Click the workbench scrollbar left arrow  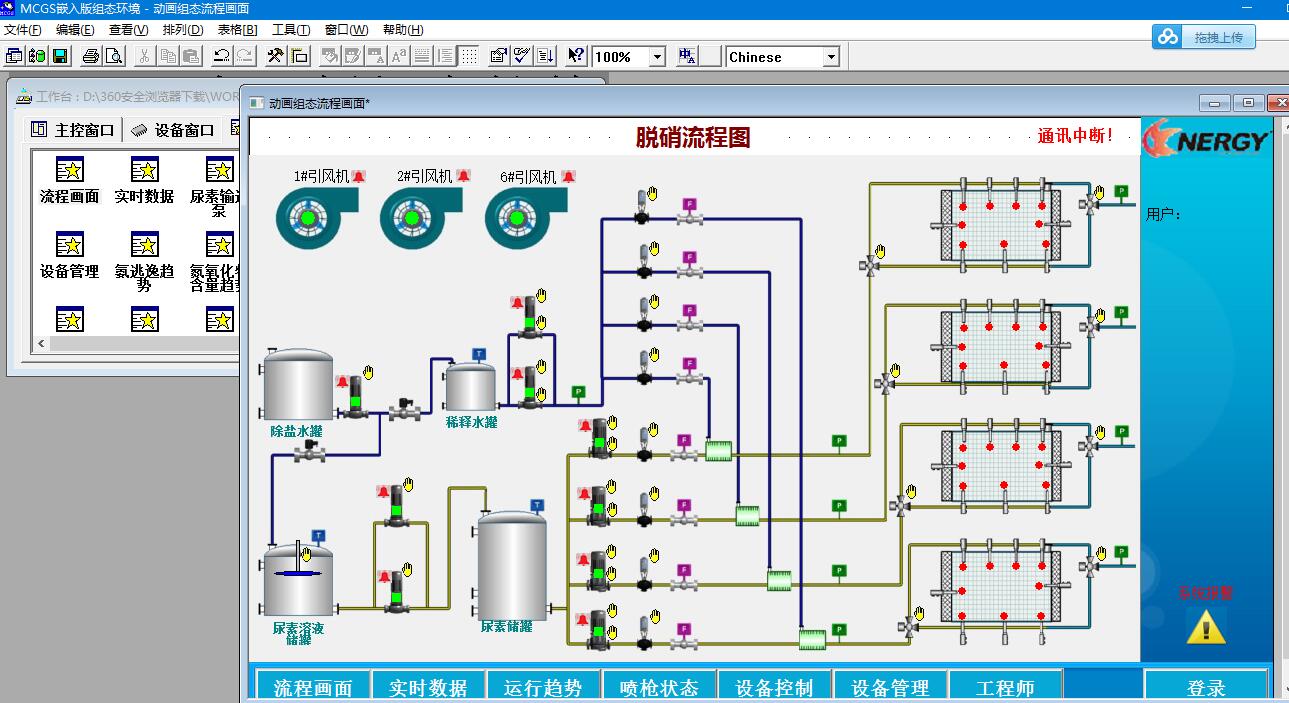[x=41, y=343]
